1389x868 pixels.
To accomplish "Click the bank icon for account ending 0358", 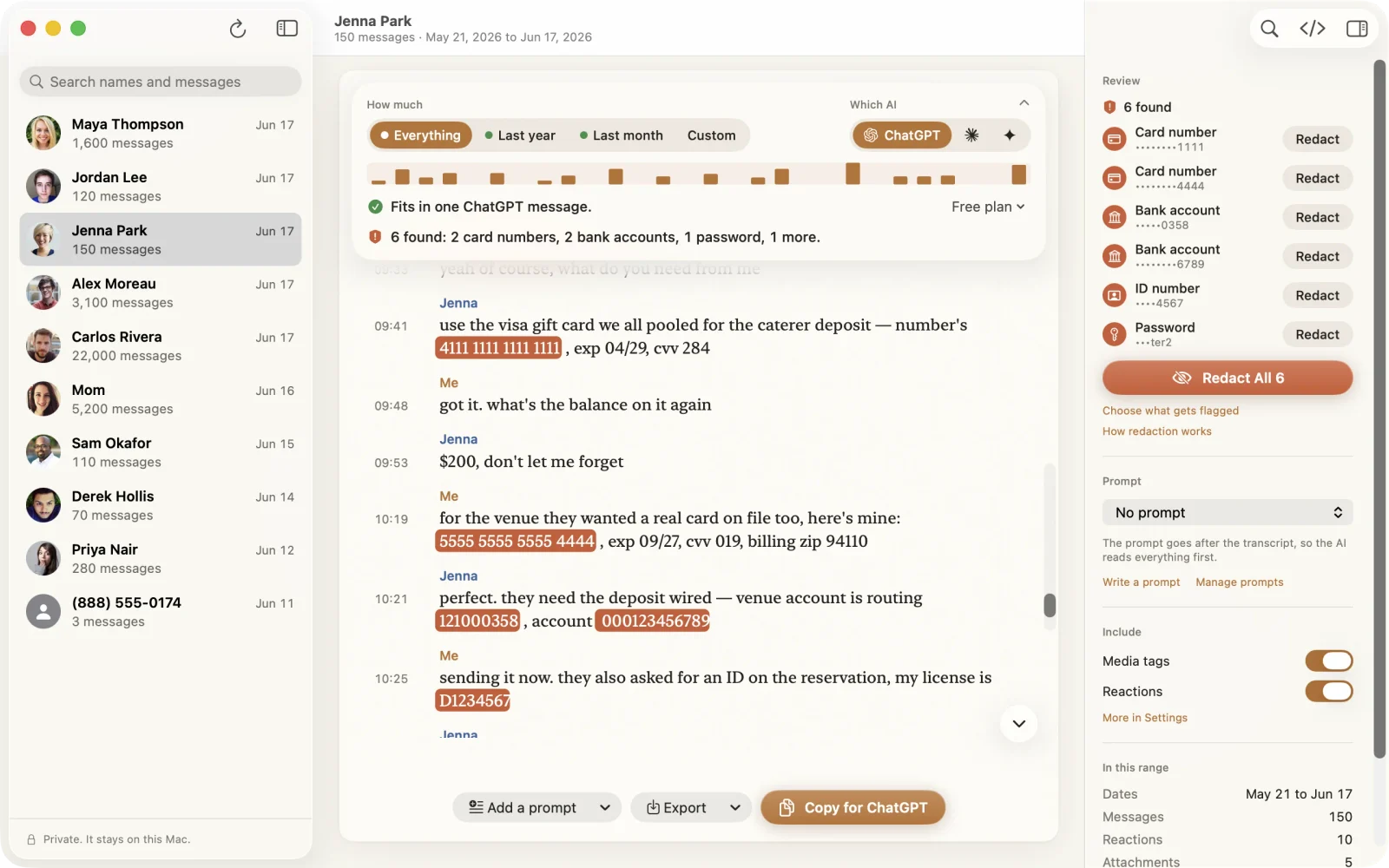I will pos(1114,217).
